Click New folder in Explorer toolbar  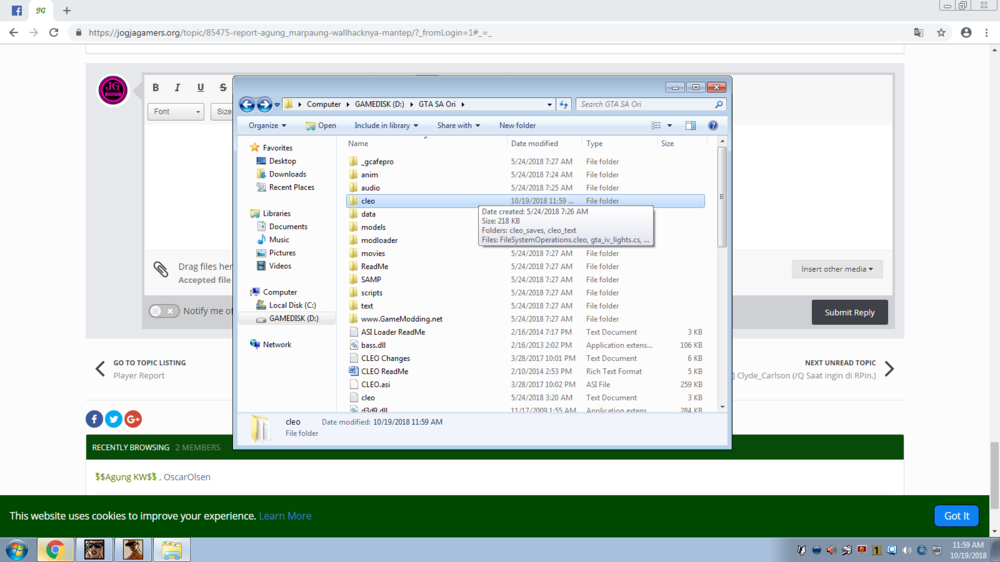pos(517,126)
